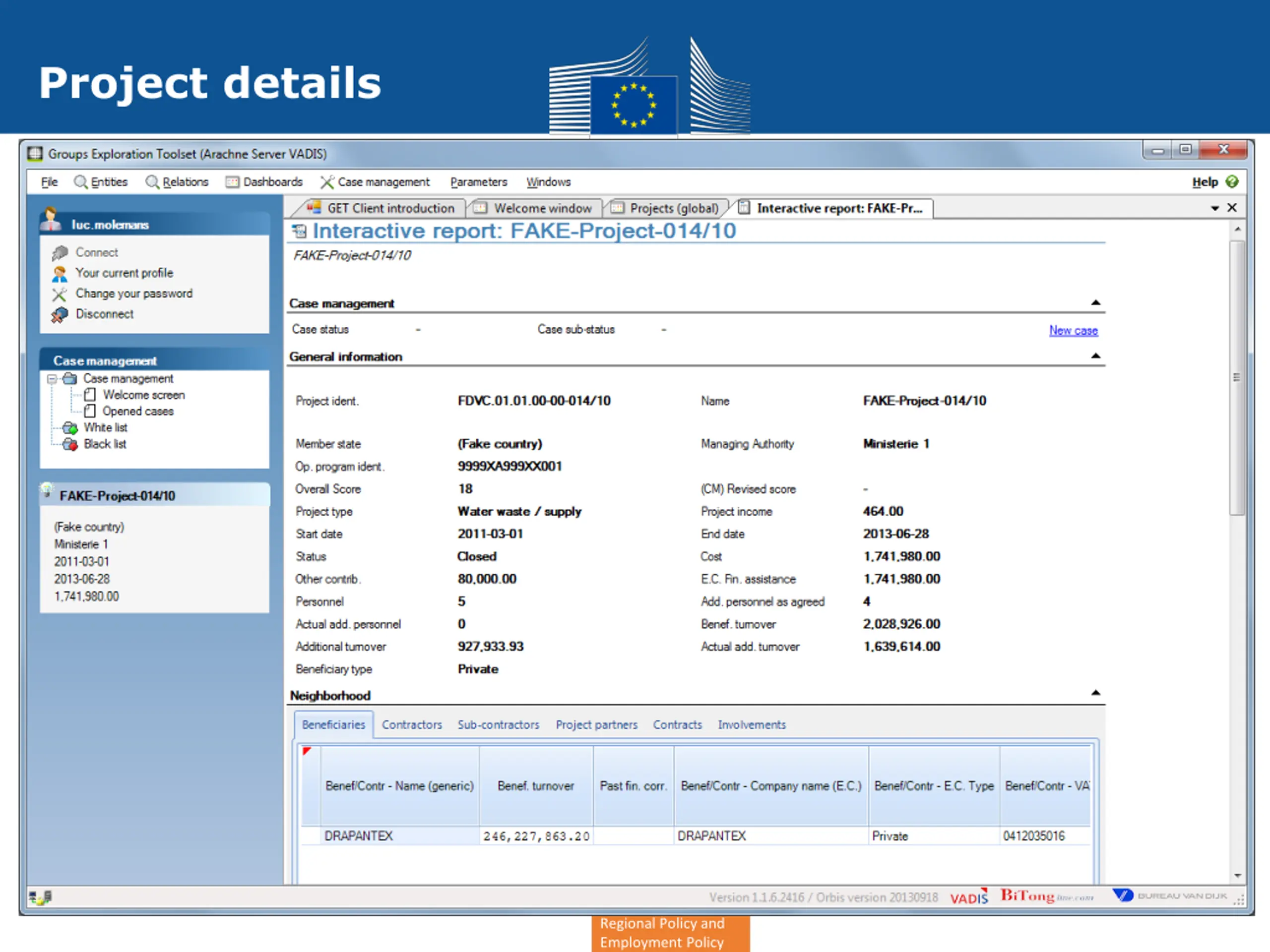This screenshot has height=952, width=1270.
Task: Click the Black list red icon
Action: click(x=70, y=444)
